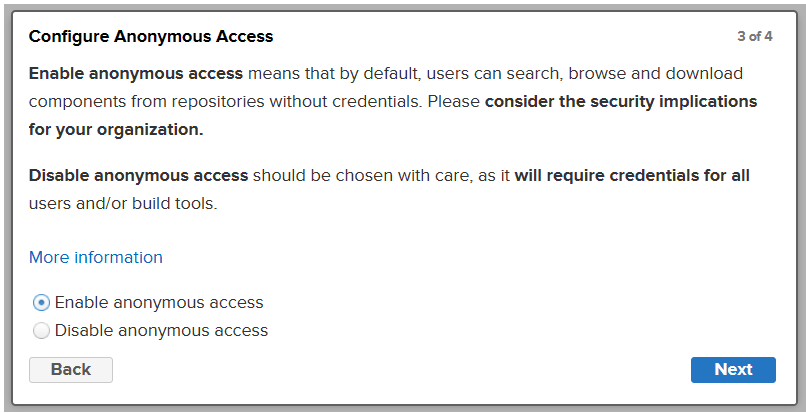The width and height of the screenshot is (806, 413).
Task: Select the Disable anonymous access radio button
Action: tap(42, 330)
